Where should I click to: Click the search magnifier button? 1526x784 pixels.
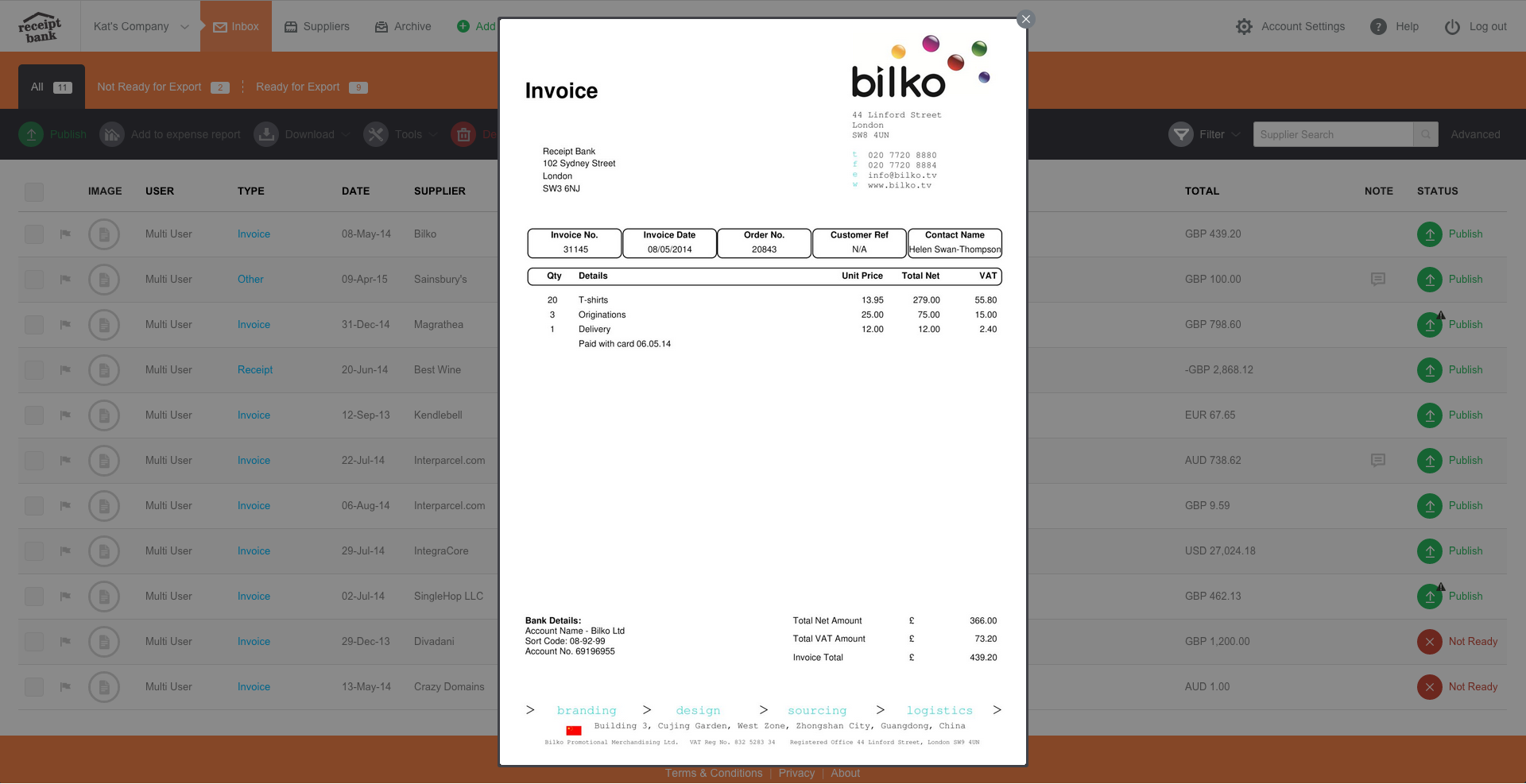coord(1426,134)
